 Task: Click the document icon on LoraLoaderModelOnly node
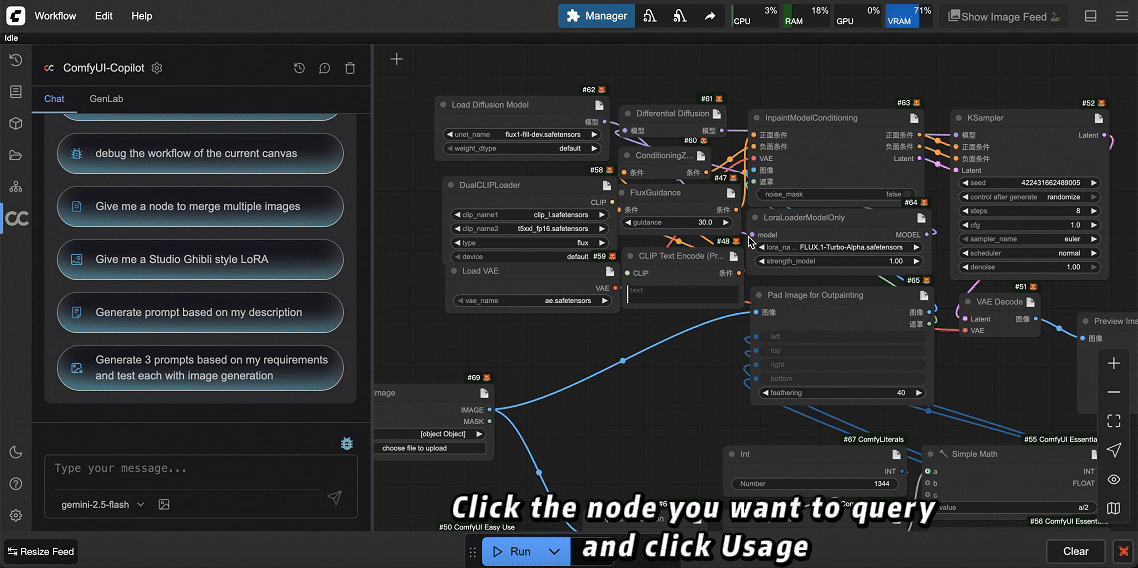[921, 218]
